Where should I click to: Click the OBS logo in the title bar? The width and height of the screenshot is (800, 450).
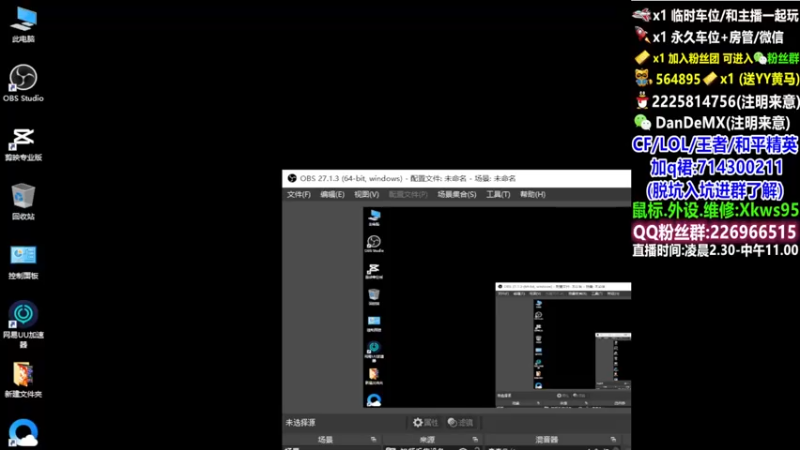[292, 178]
